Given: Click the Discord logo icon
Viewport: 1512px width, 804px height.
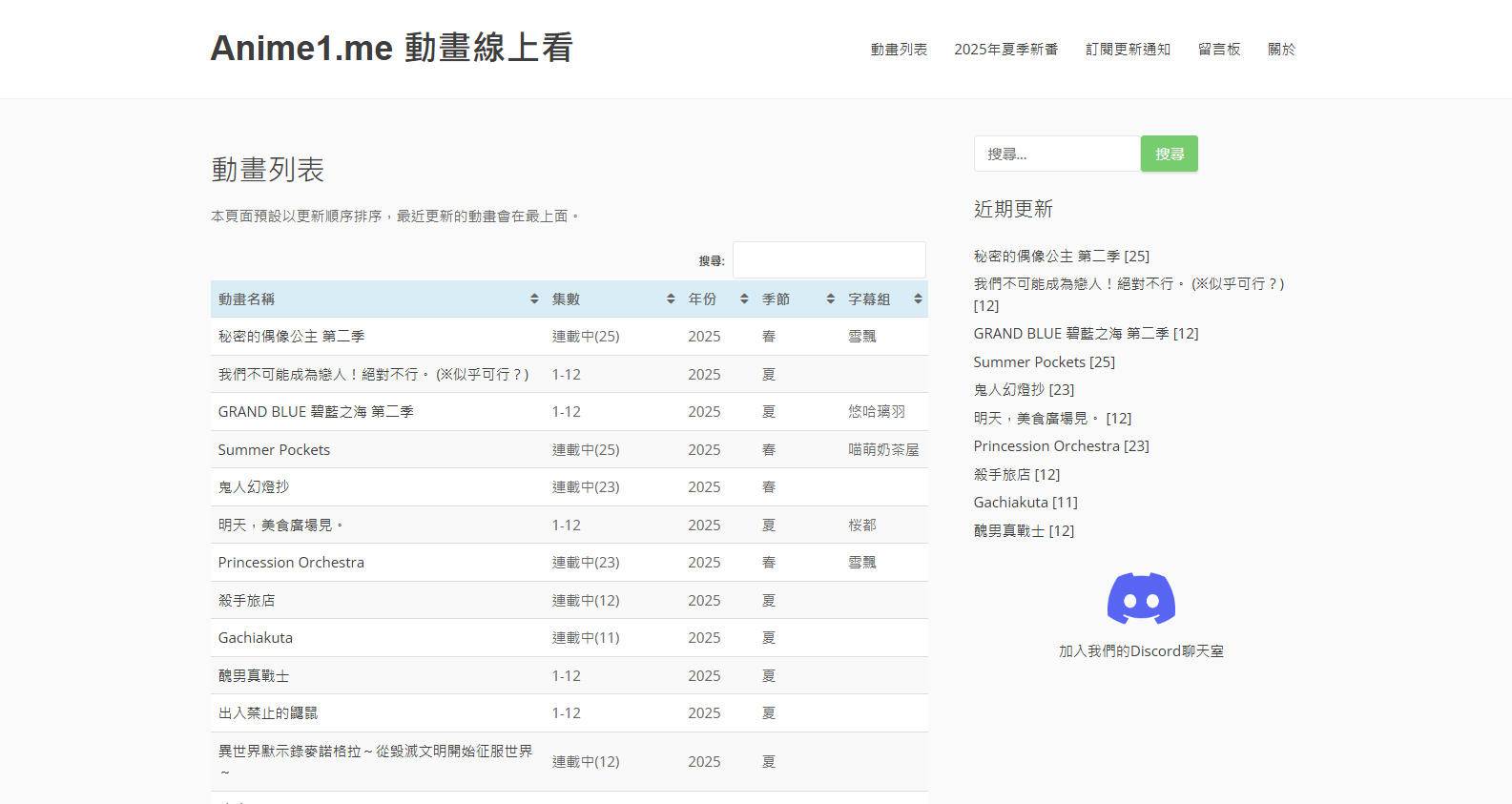Looking at the screenshot, I should coord(1140,599).
